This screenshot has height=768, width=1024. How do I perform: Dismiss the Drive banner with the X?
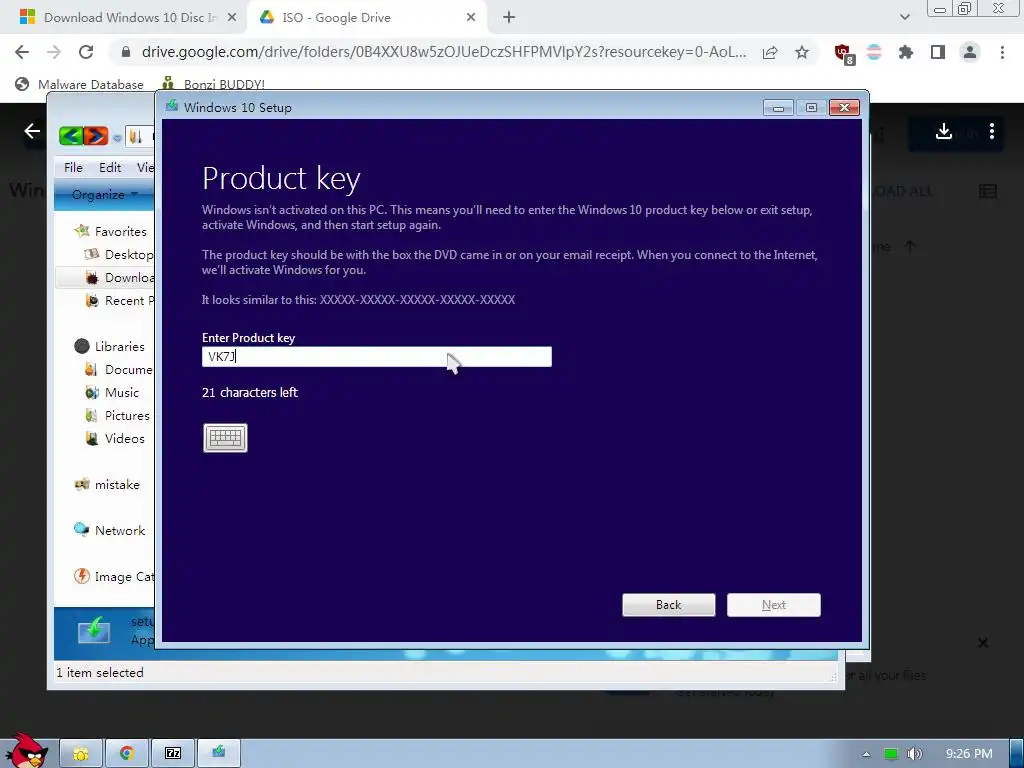point(983,643)
